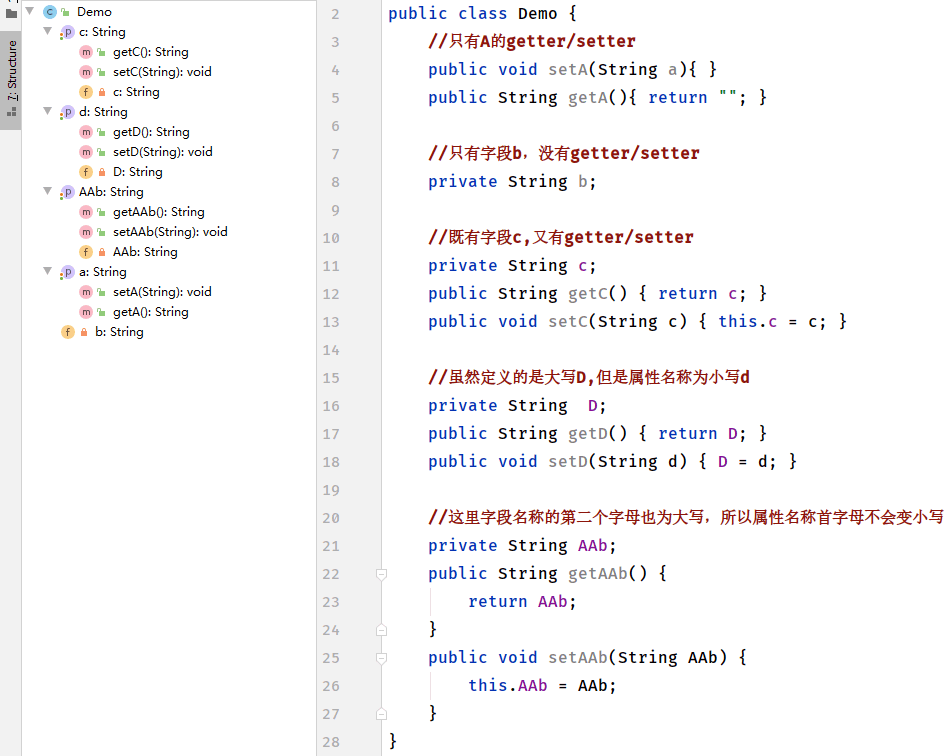Click field icon beside 'D: String'
This screenshot has height=756, width=949.
click(86, 172)
